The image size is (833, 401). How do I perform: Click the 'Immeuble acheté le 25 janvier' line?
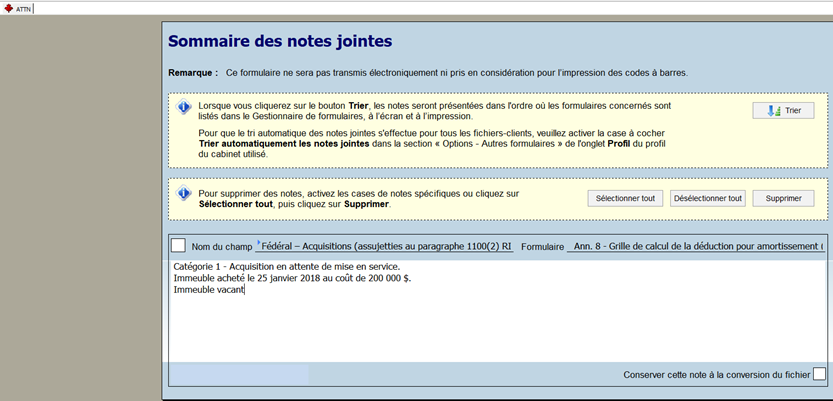click(292, 278)
